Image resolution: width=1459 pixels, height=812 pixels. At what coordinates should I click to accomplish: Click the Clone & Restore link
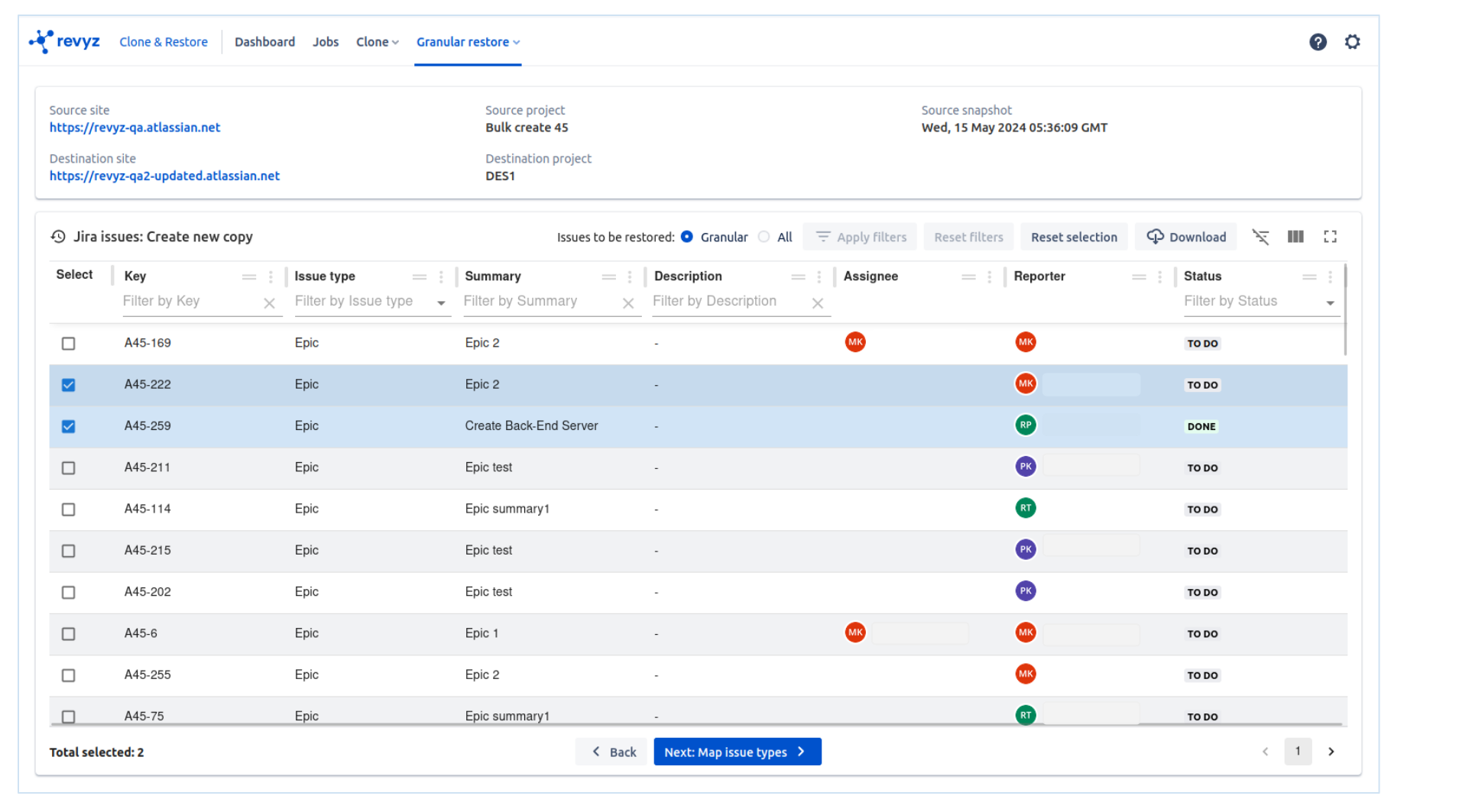pyautogui.click(x=164, y=42)
